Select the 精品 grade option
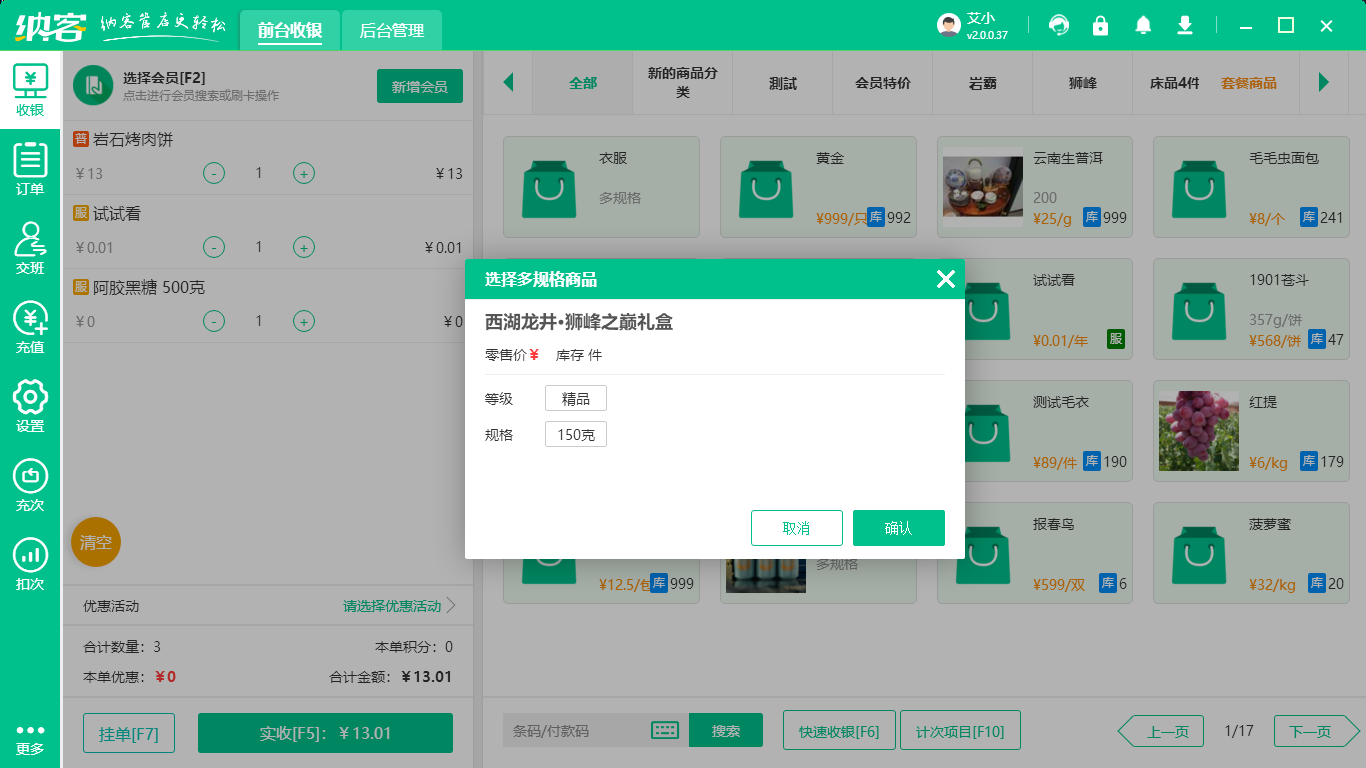Screen dimensions: 1366x768 click(575, 397)
